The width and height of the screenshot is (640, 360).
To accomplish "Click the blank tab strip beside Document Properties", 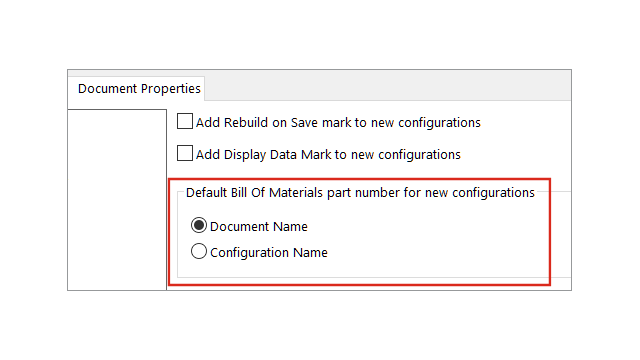I will coord(388,88).
